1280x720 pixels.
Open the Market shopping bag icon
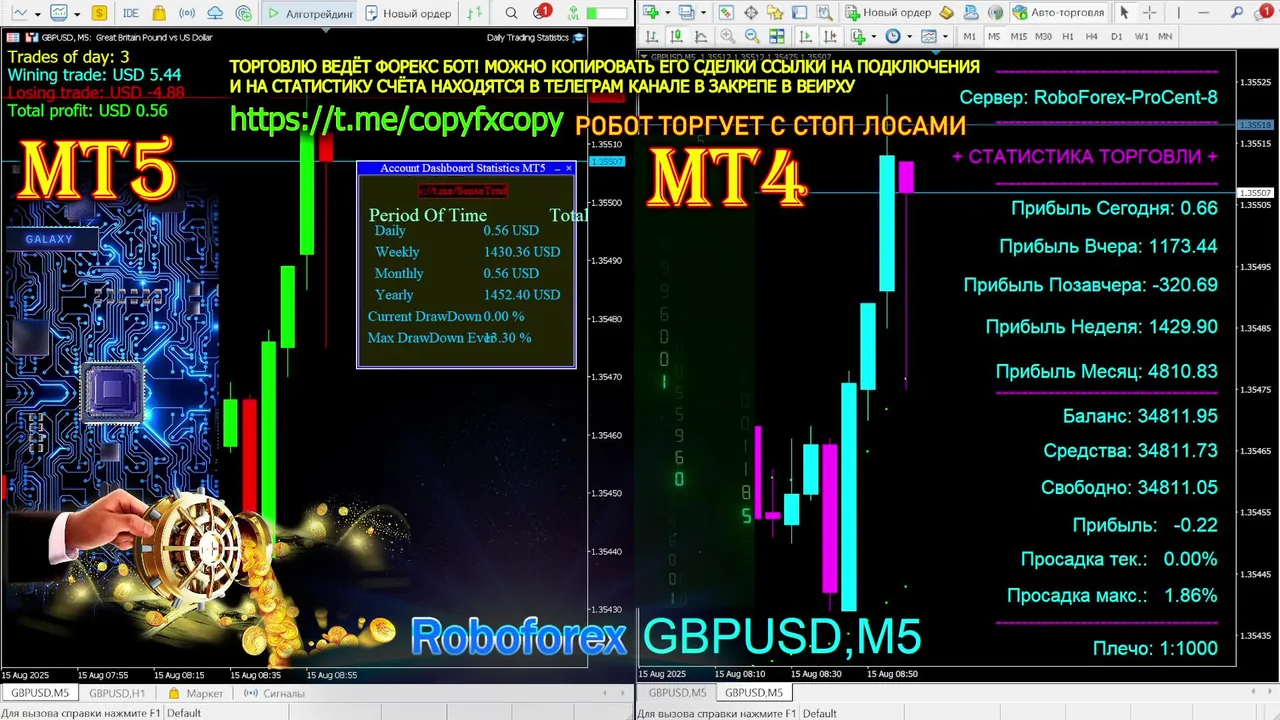coord(159,13)
